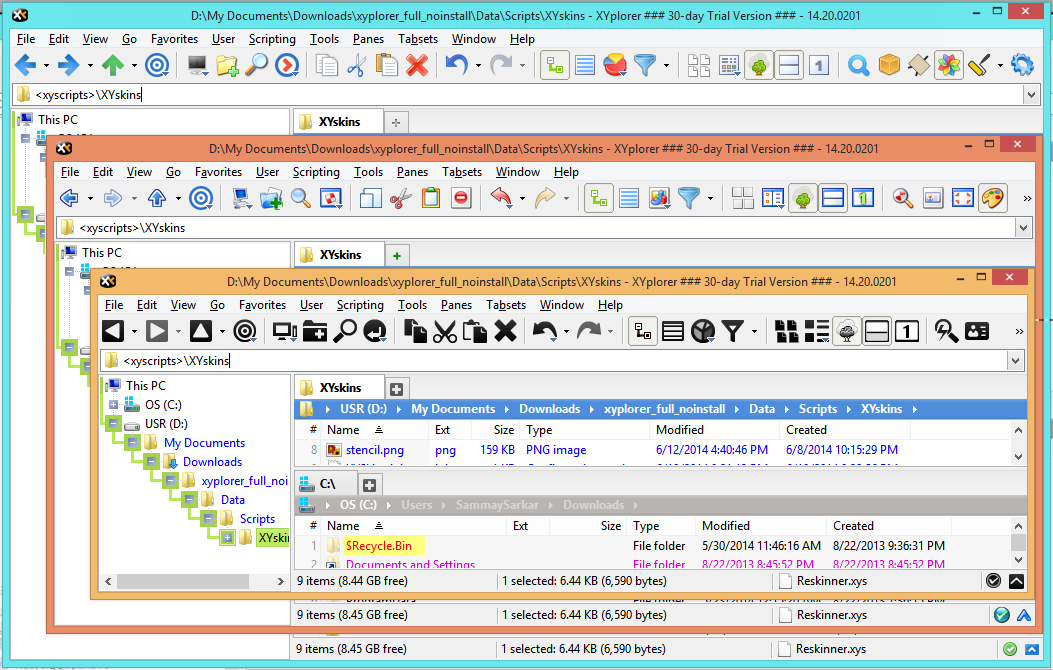Screen dimensions: 1053x670
Task: Open the Favorites menu in the front window
Action: [x=262, y=305]
